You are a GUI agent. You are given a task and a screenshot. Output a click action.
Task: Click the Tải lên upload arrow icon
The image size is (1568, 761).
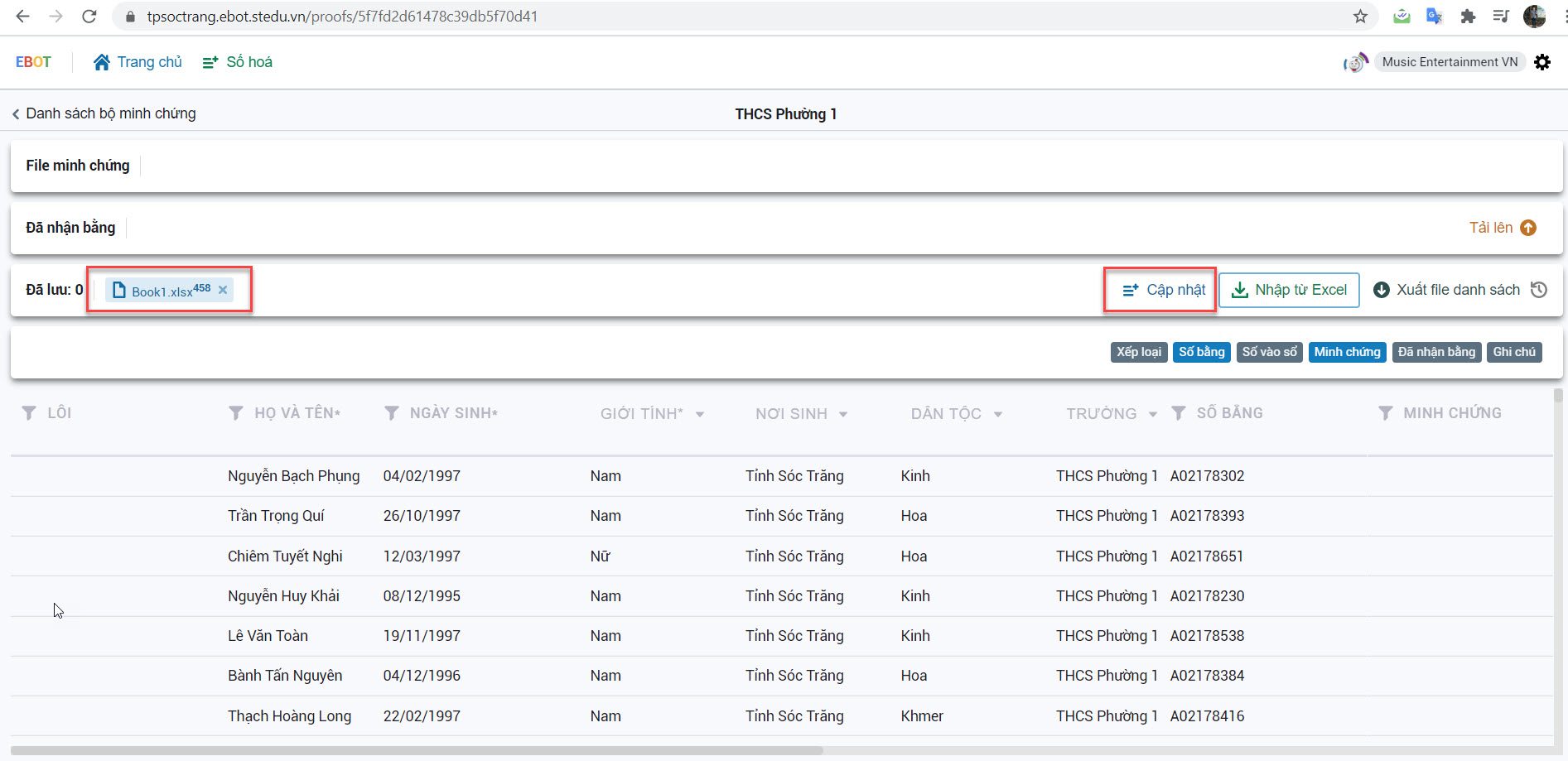coord(1528,228)
